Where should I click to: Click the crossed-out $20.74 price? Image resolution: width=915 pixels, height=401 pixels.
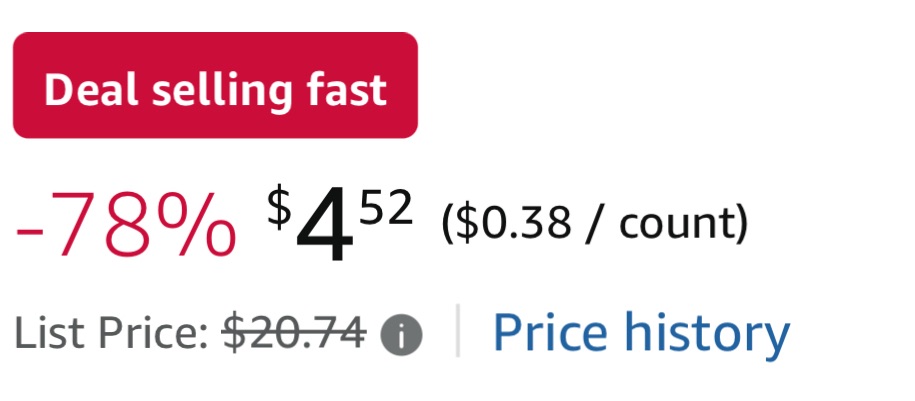click(293, 333)
